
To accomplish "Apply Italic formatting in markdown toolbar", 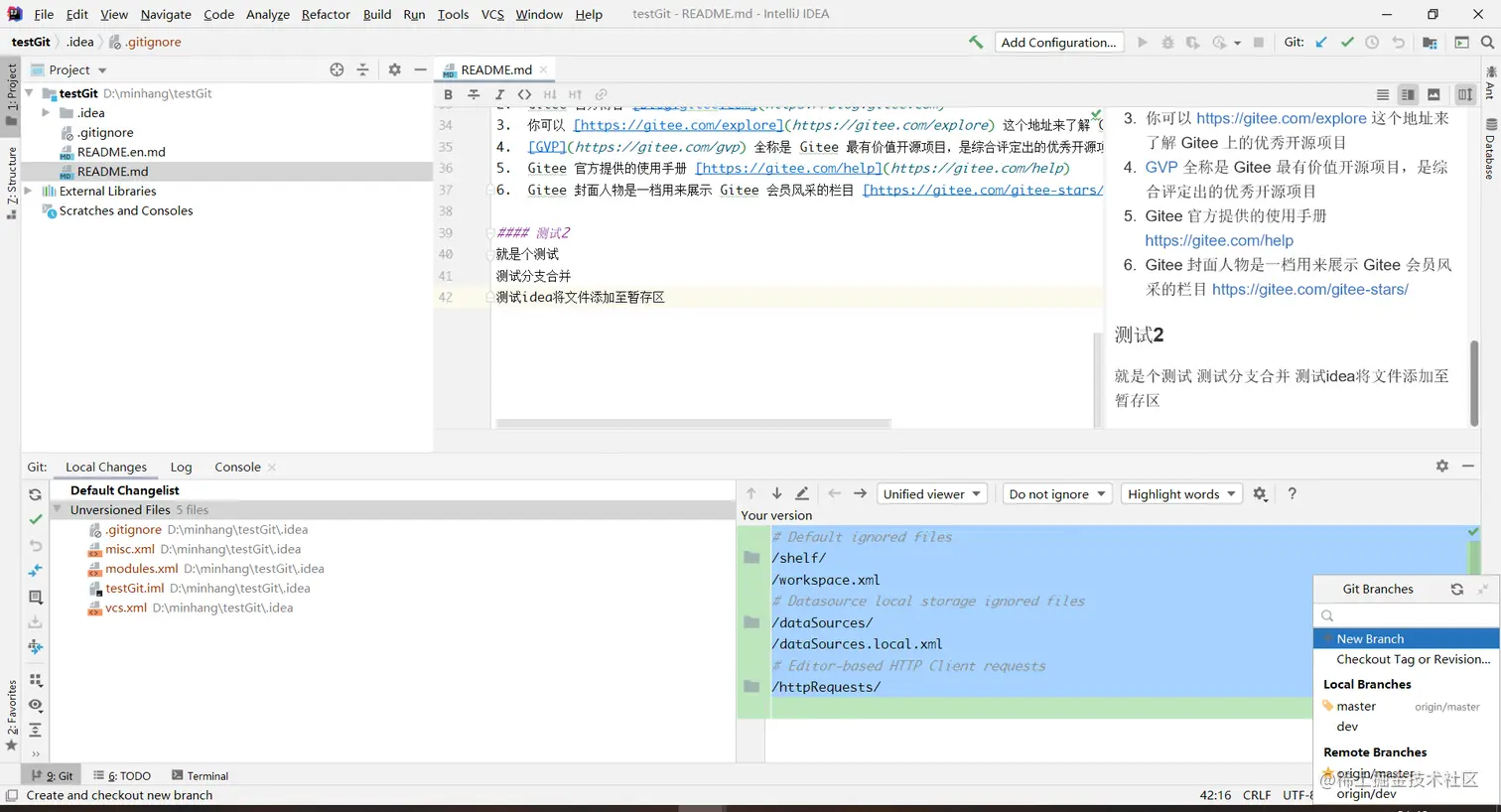I will (499, 94).
